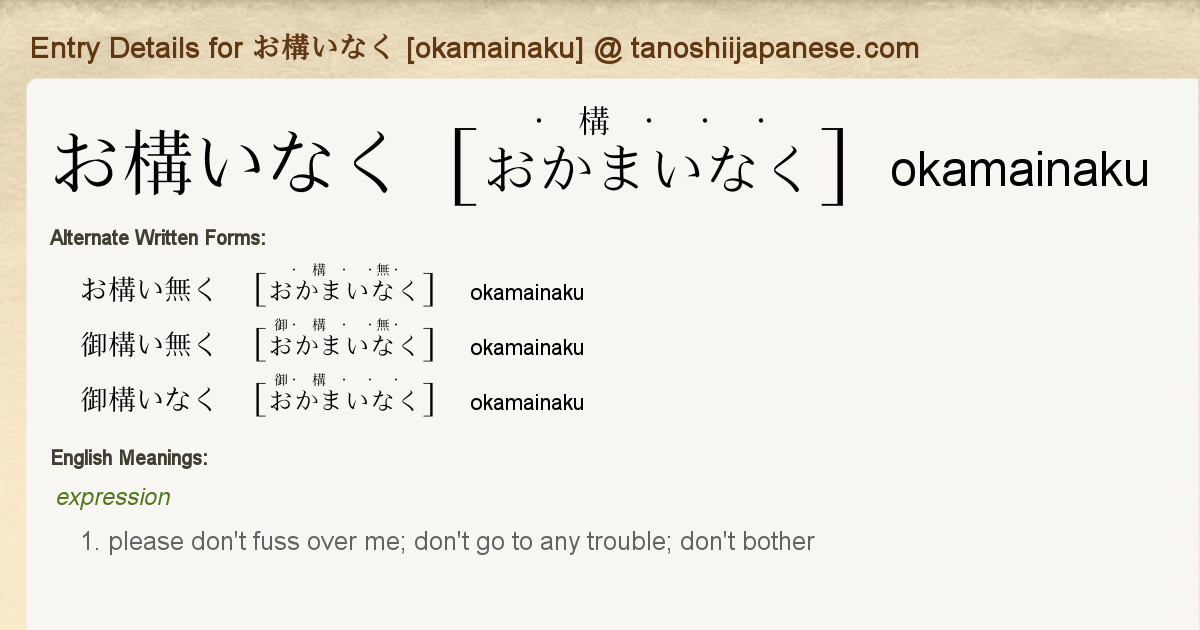The width and height of the screenshot is (1200, 630).
Task: Click the romaji beside お構い無く
Action: 527,293
